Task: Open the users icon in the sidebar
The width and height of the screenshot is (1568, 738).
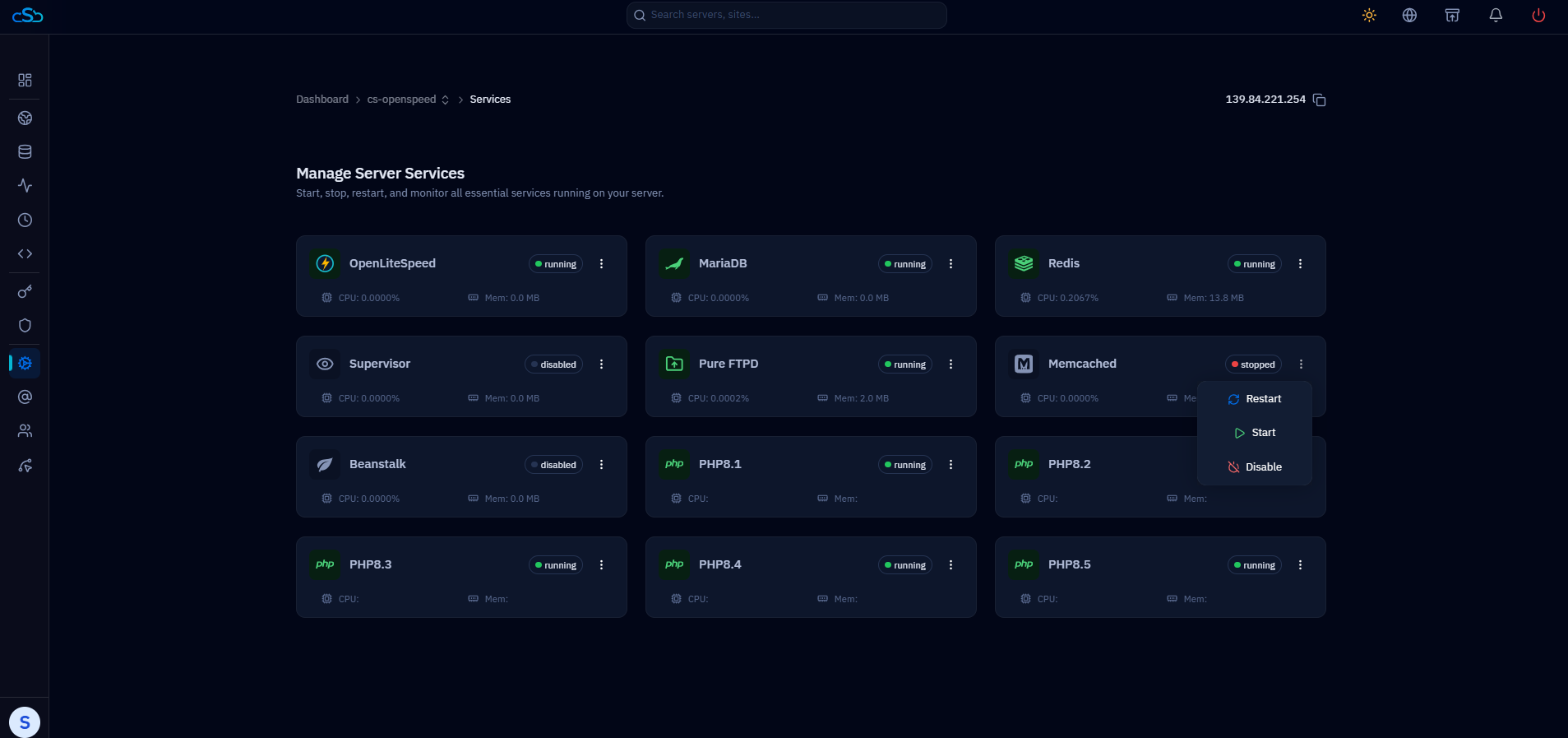Action: pos(25,430)
